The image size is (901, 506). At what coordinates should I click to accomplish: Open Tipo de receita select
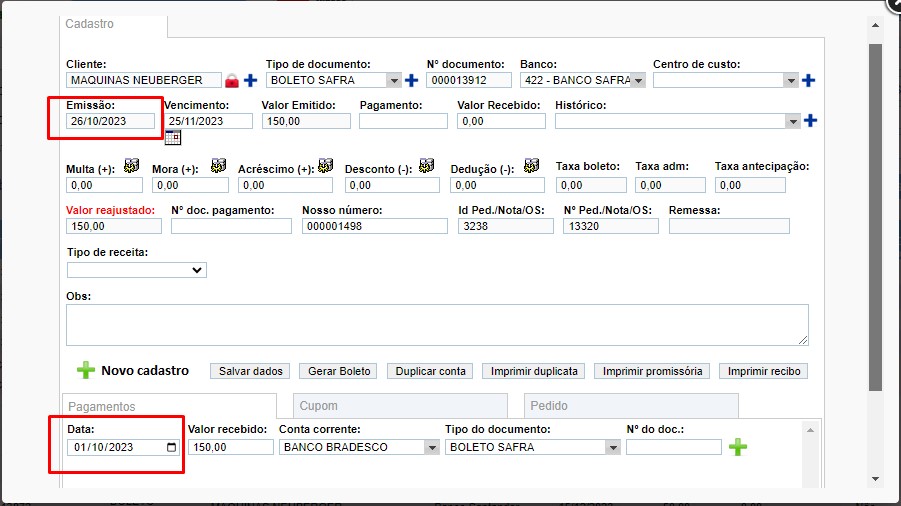(137, 270)
